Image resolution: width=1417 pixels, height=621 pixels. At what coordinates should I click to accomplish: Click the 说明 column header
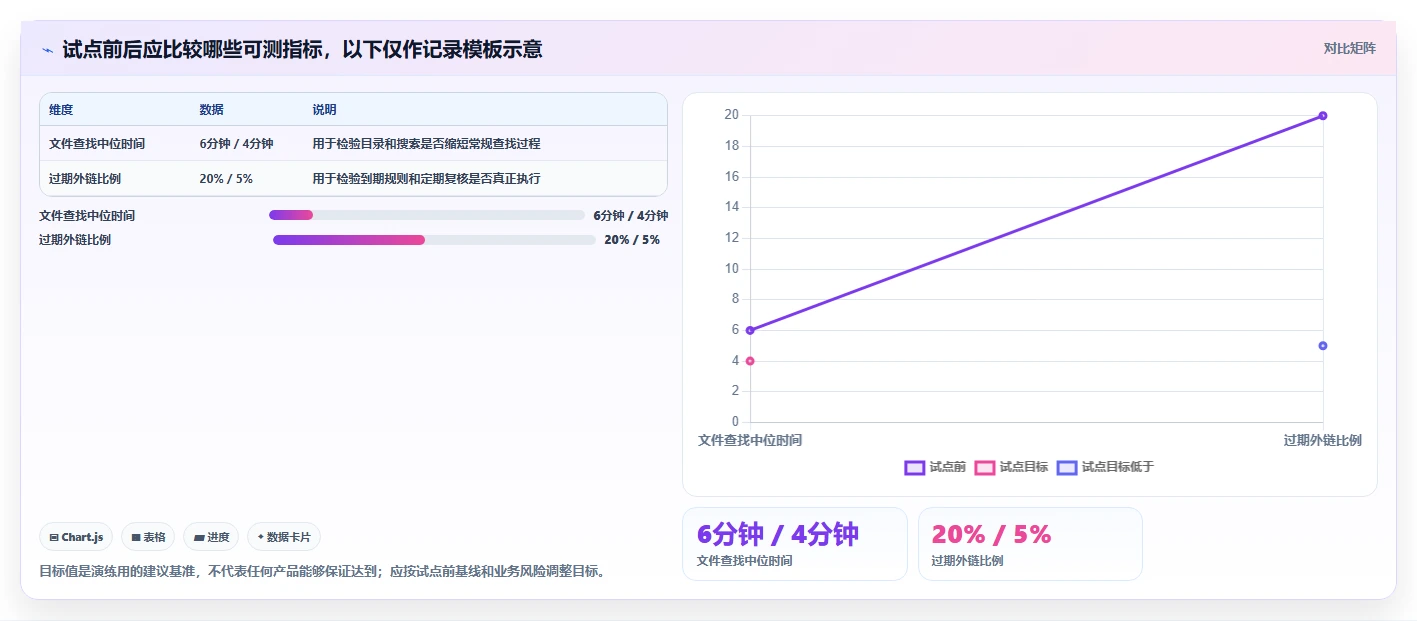tap(324, 110)
